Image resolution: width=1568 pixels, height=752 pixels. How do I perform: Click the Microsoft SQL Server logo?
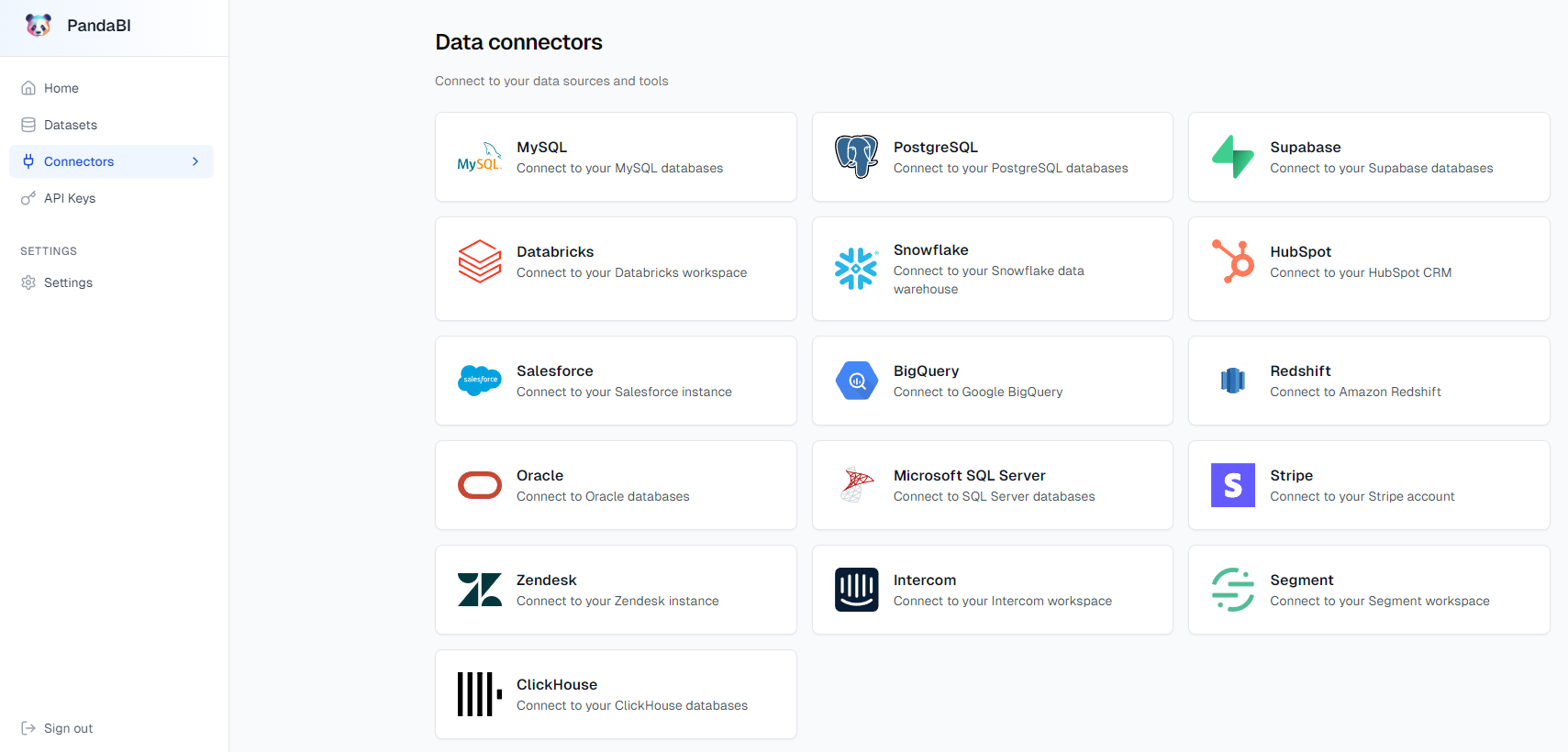click(857, 485)
